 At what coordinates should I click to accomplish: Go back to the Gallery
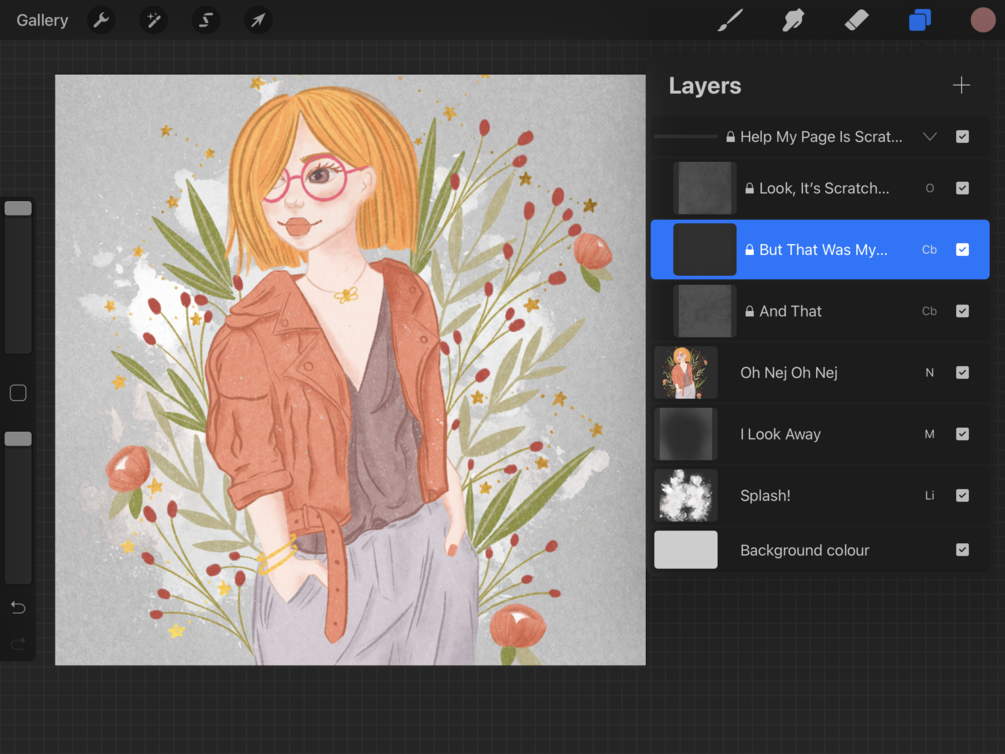point(42,20)
